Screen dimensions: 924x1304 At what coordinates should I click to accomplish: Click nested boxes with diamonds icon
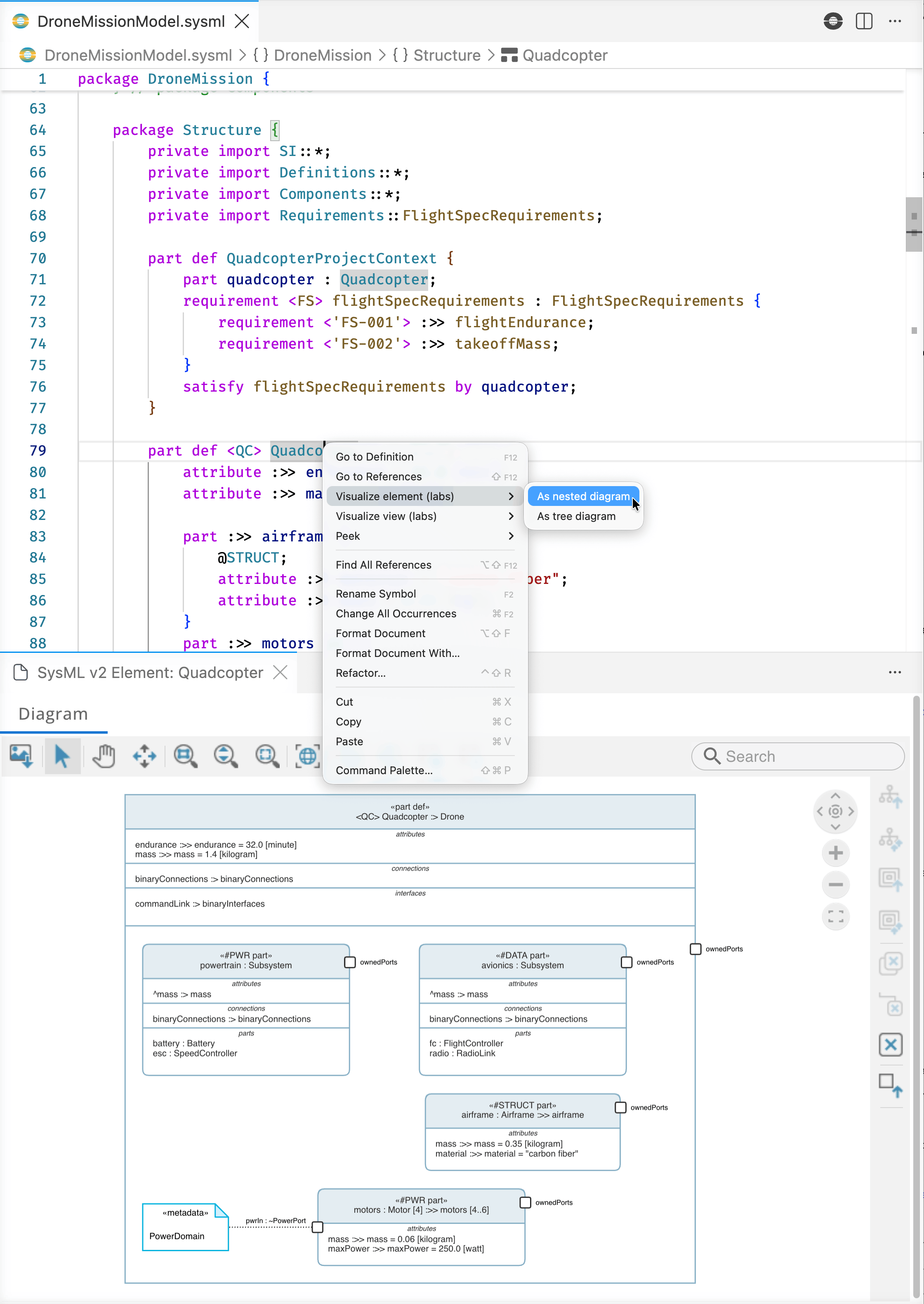(x=891, y=921)
